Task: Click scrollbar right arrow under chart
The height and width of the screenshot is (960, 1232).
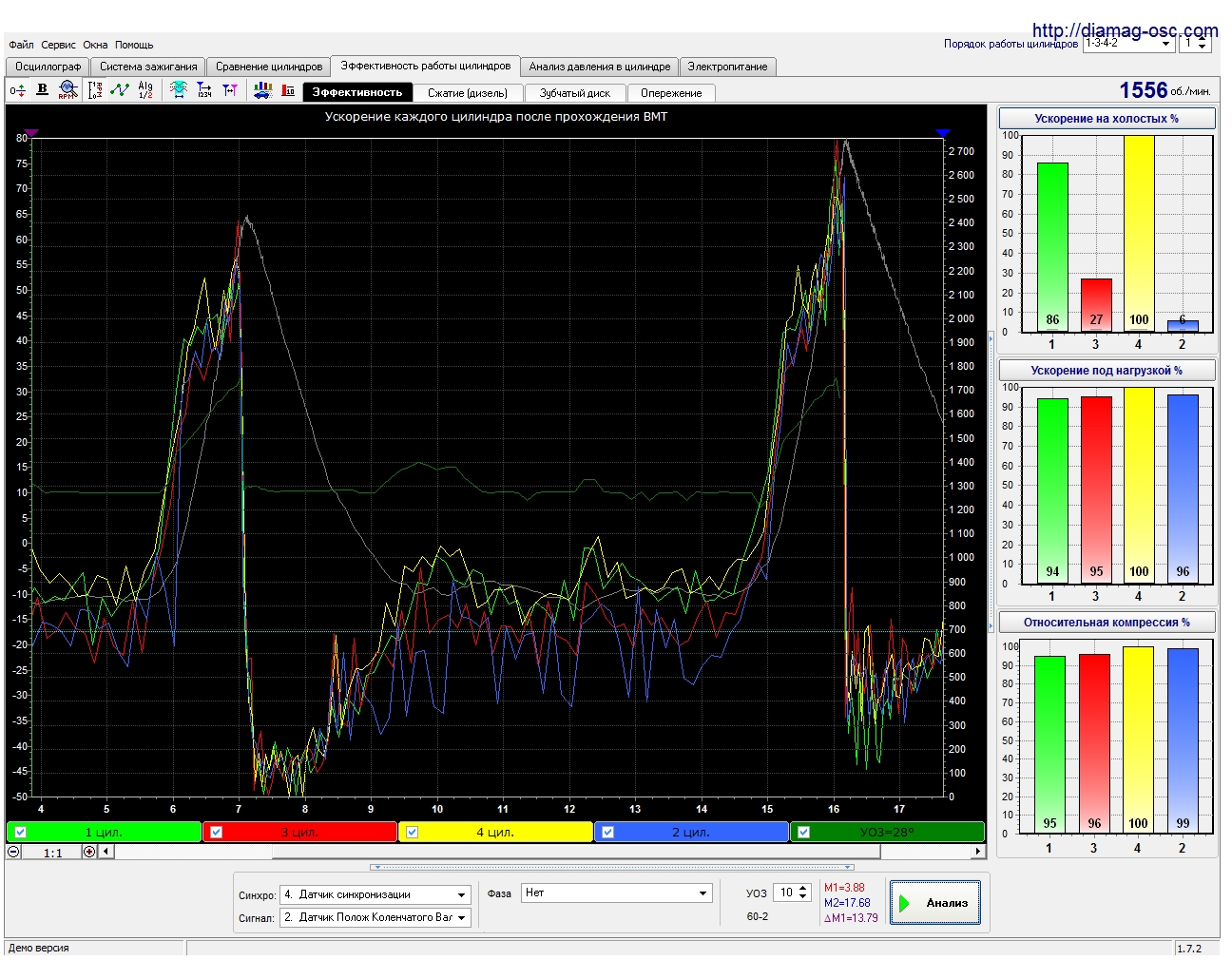Action: coord(978,852)
